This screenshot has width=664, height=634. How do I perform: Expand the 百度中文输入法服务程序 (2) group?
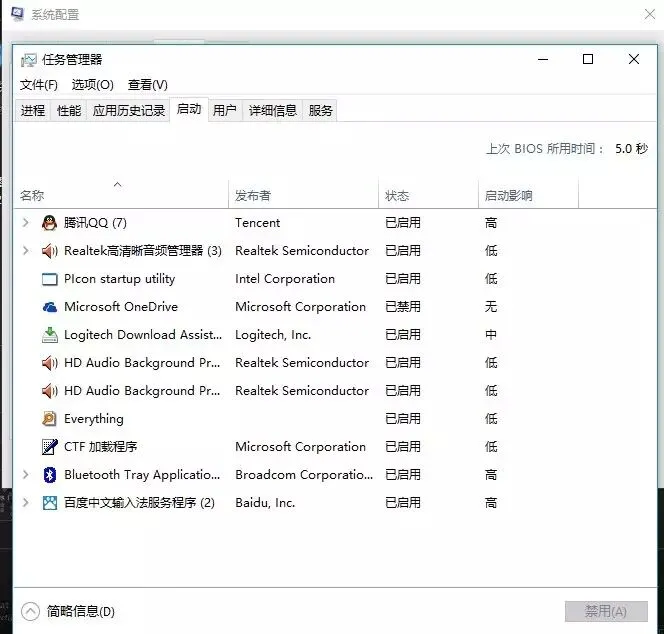pos(25,502)
